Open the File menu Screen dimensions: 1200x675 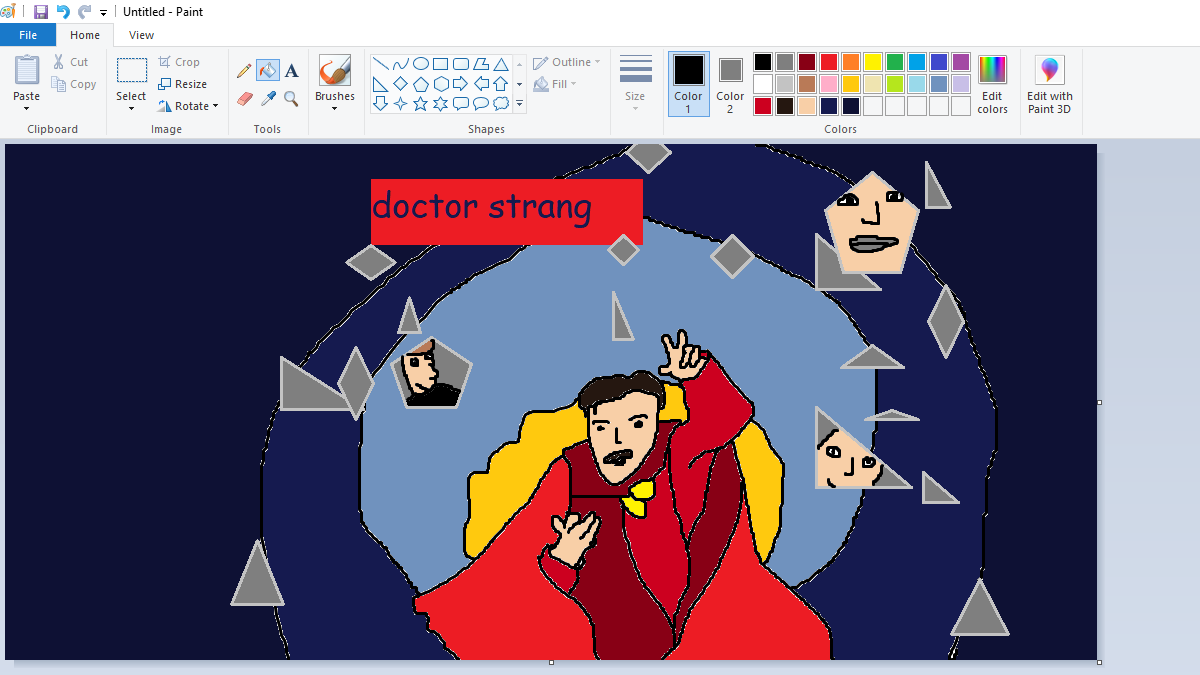[x=28, y=35]
